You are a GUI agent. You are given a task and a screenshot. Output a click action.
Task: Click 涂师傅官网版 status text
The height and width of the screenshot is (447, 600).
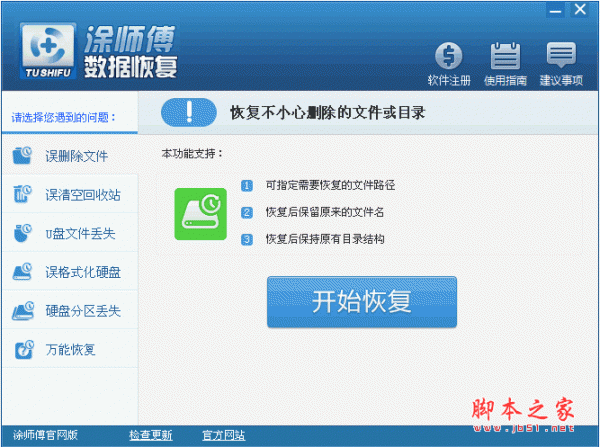click(x=45, y=435)
